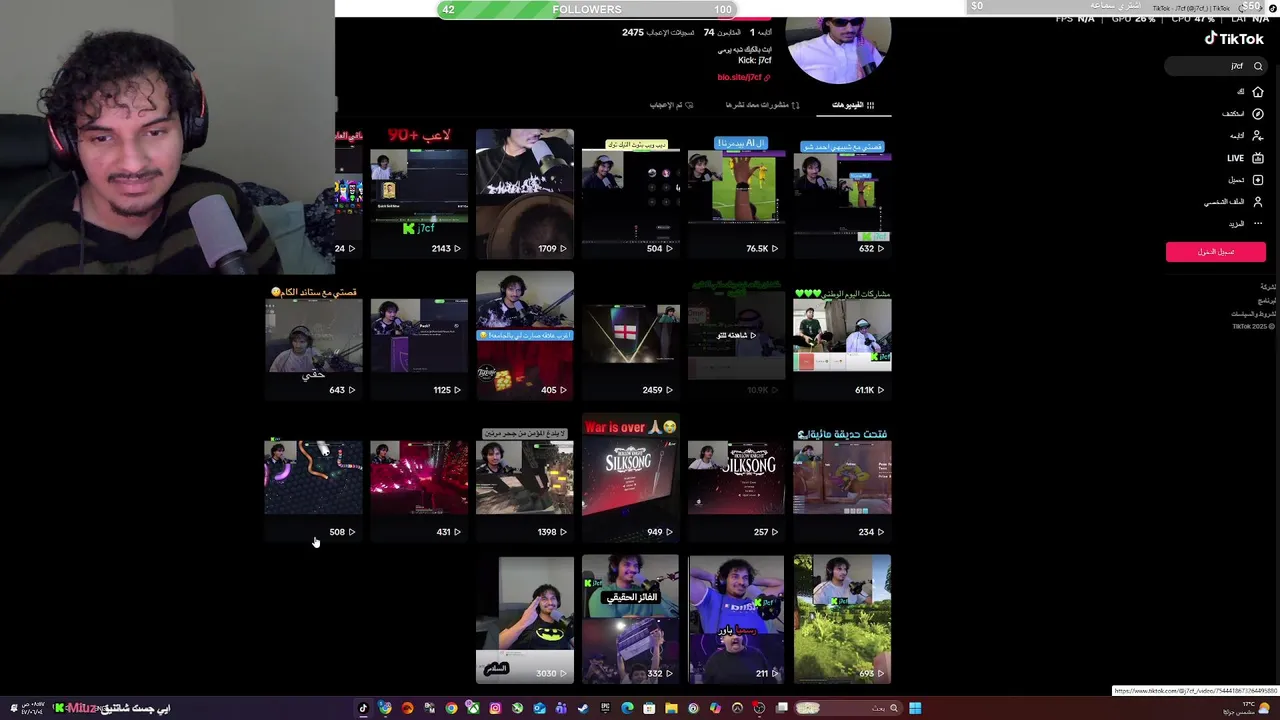Open the More three-dots icon
The image size is (1280, 720).
1258,224
